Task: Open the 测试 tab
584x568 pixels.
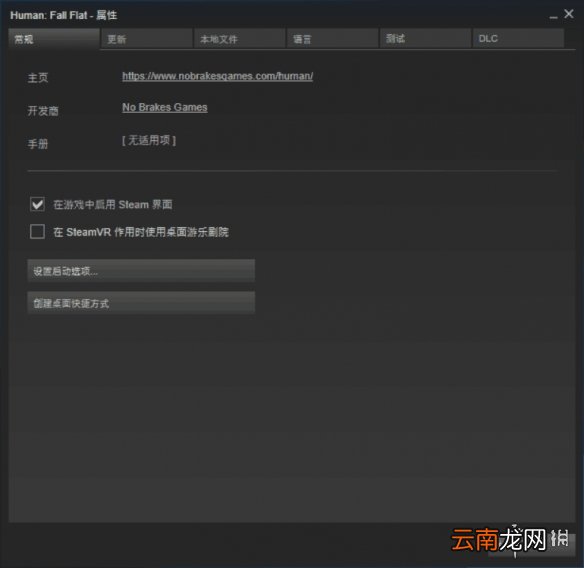Action: [425, 39]
